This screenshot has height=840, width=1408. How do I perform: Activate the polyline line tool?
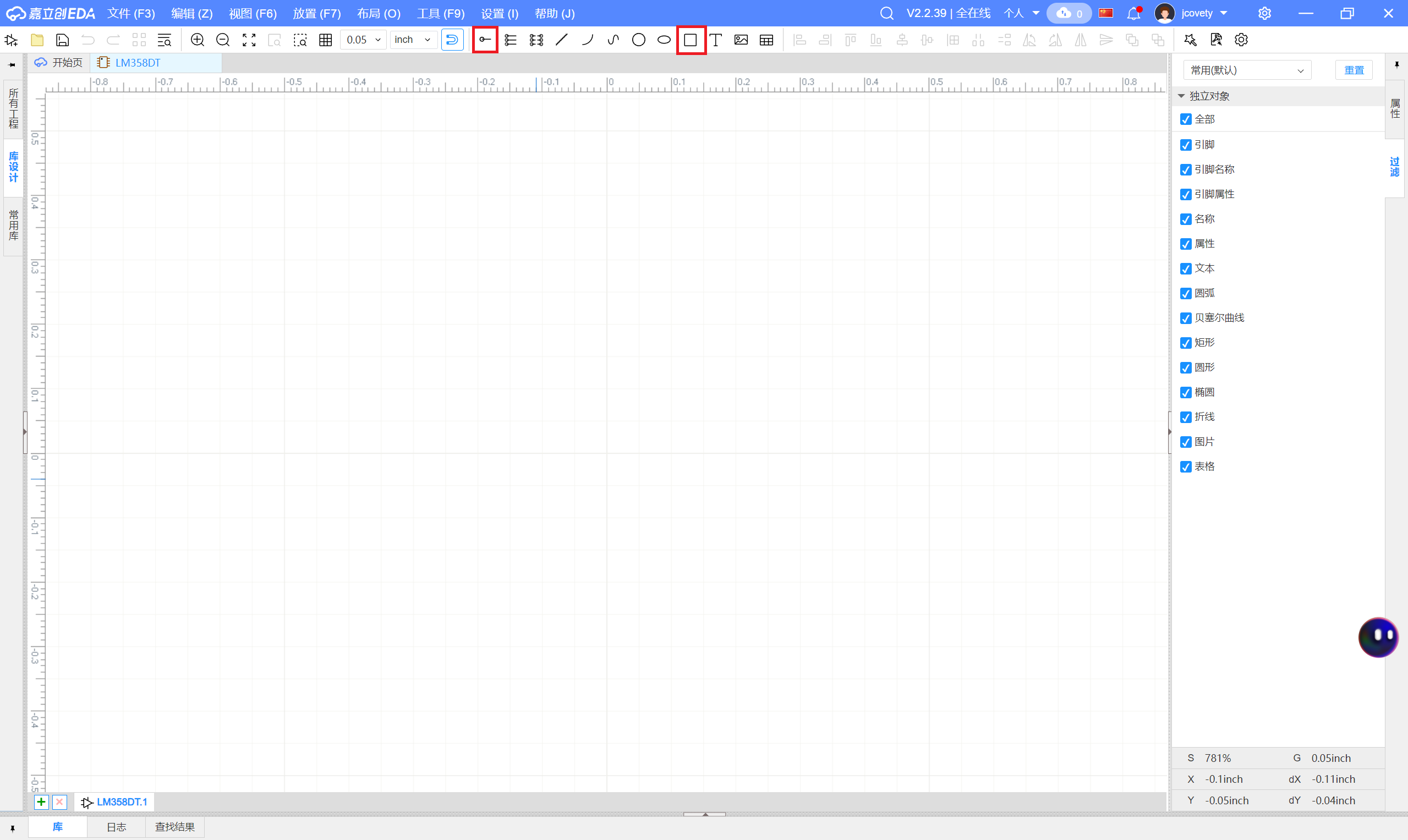pyautogui.click(x=562, y=40)
